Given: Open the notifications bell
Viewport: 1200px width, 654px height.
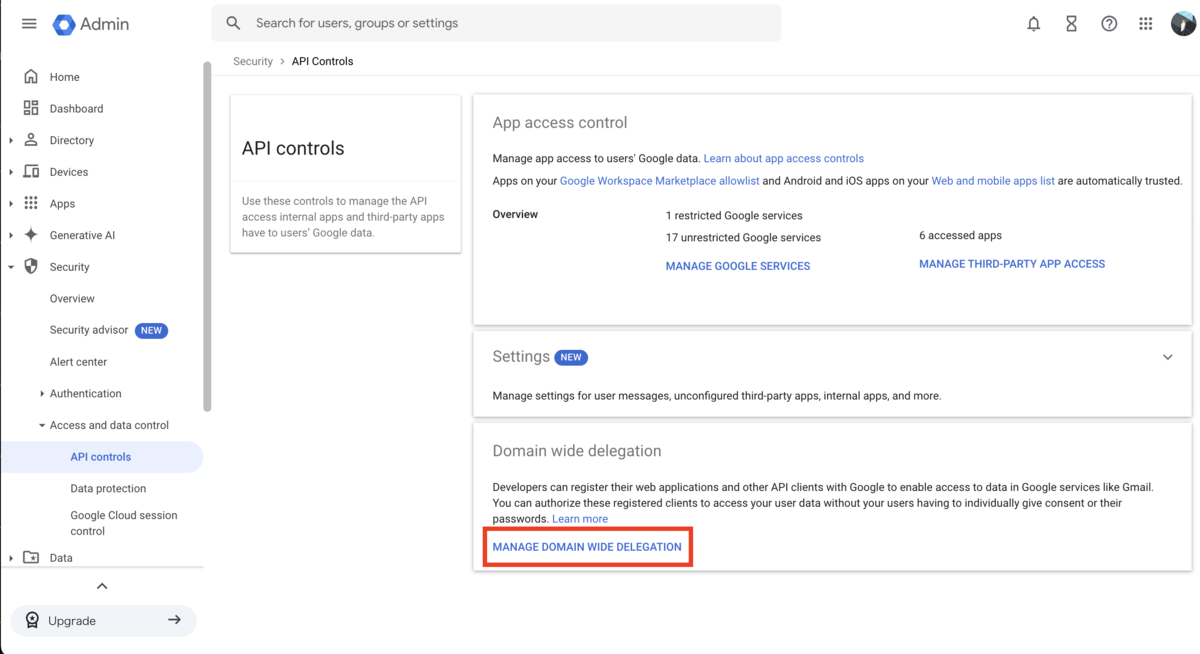Looking at the screenshot, I should pos(1033,23).
